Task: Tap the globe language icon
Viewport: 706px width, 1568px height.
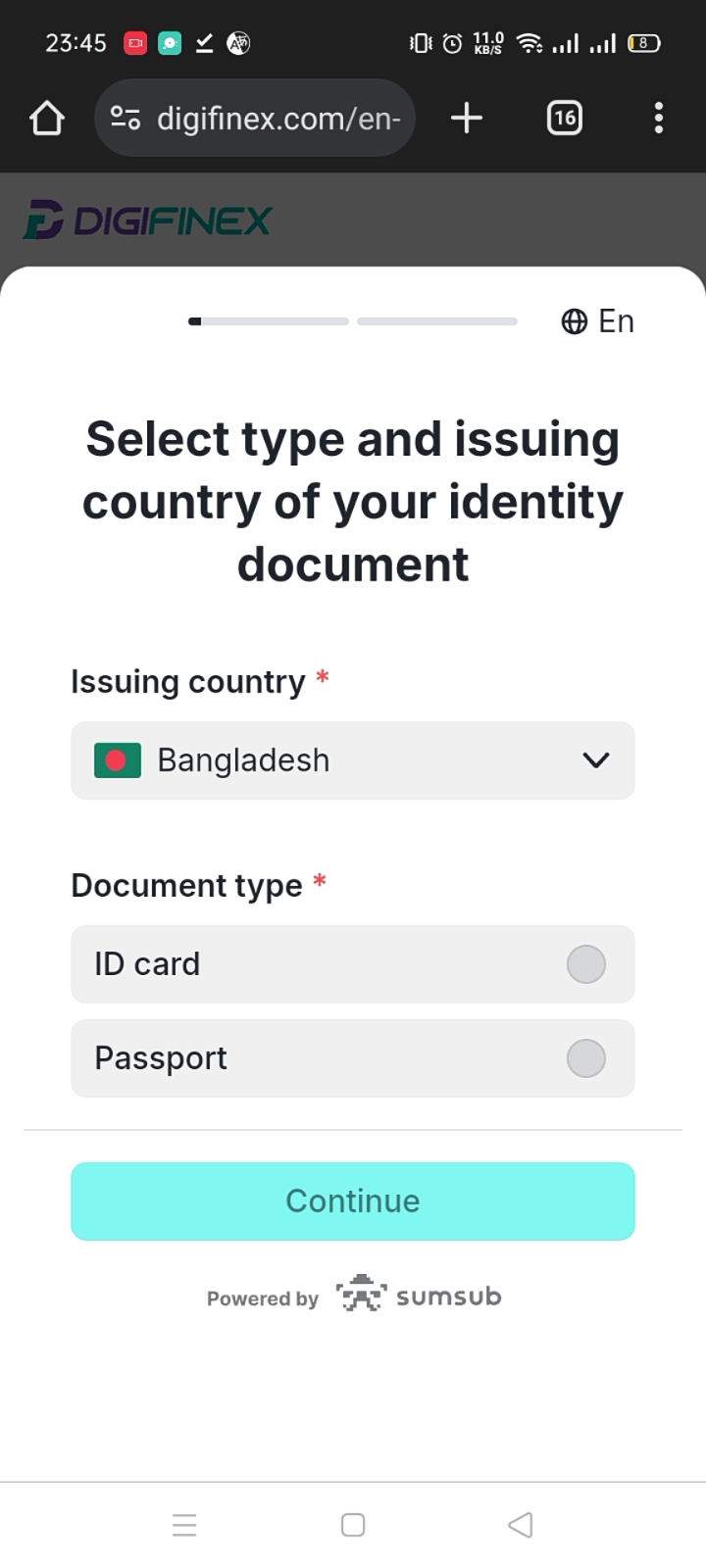Action: pyautogui.click(x=574, y=321)
